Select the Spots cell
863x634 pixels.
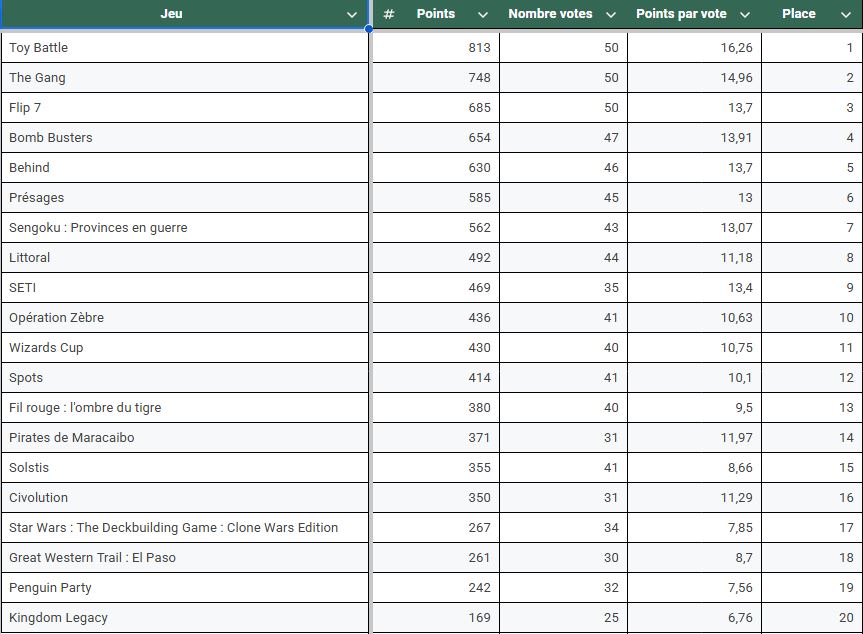pyautogui.click(x=185, y=378)
